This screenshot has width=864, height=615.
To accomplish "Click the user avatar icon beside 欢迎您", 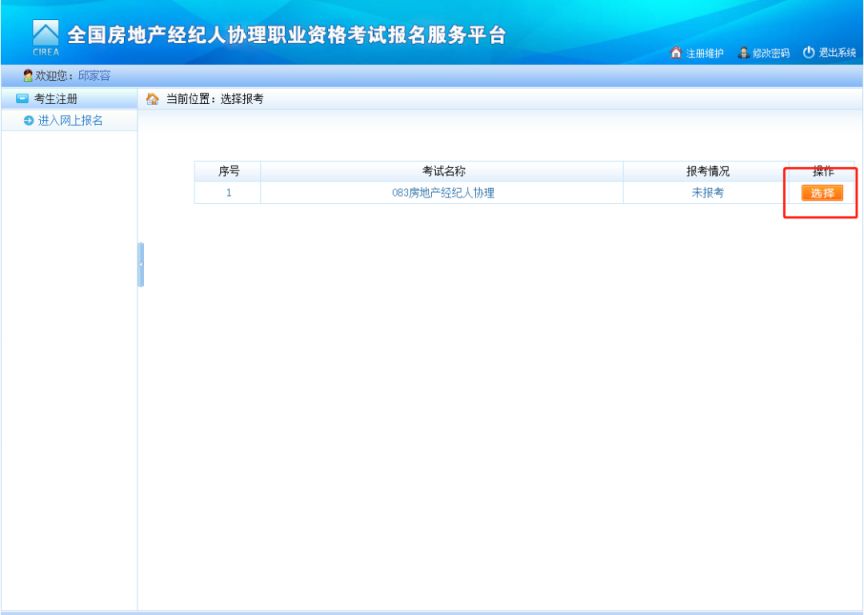I will (x=28, y=75).
